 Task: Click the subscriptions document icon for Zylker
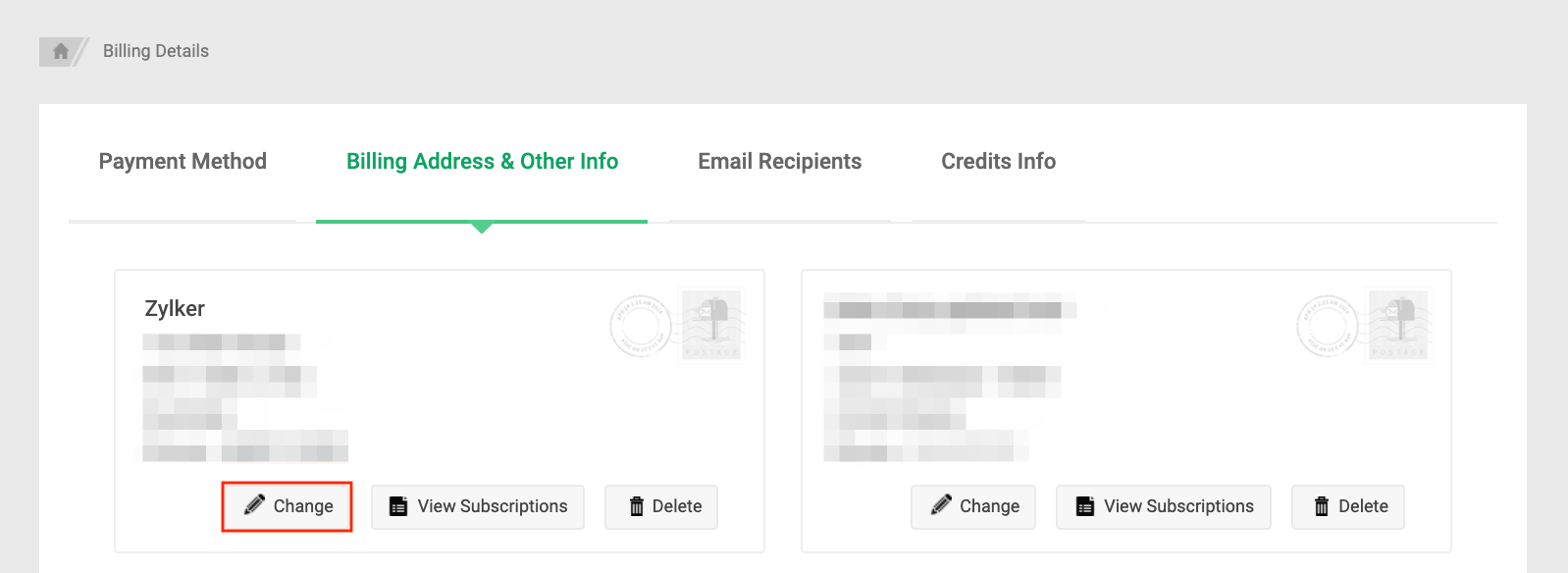pos(396,506)
